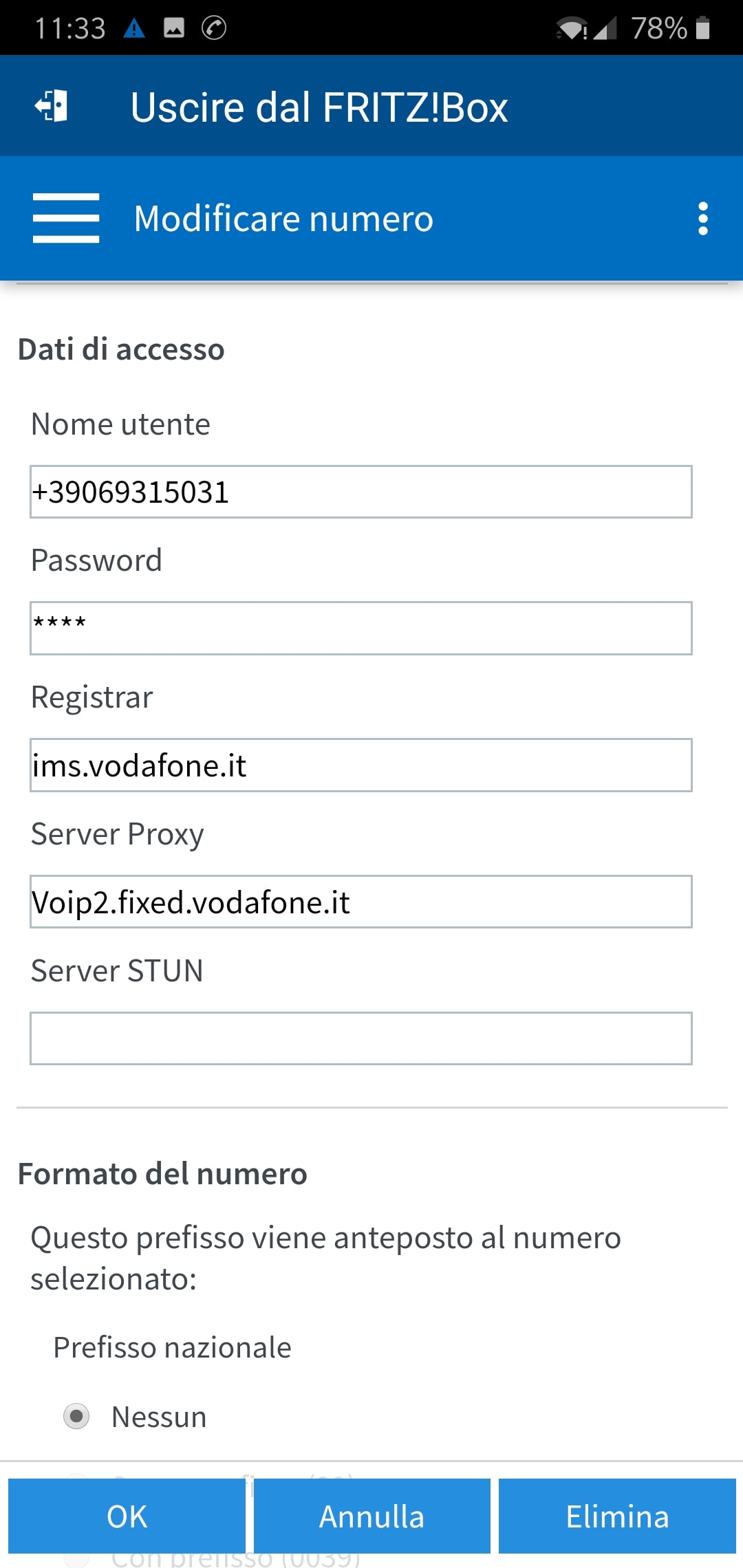This screenshot has width=743, height=1568.
Task: Select the partially hidden Con prefisso (0039) radio
Action: (76, 1560)
